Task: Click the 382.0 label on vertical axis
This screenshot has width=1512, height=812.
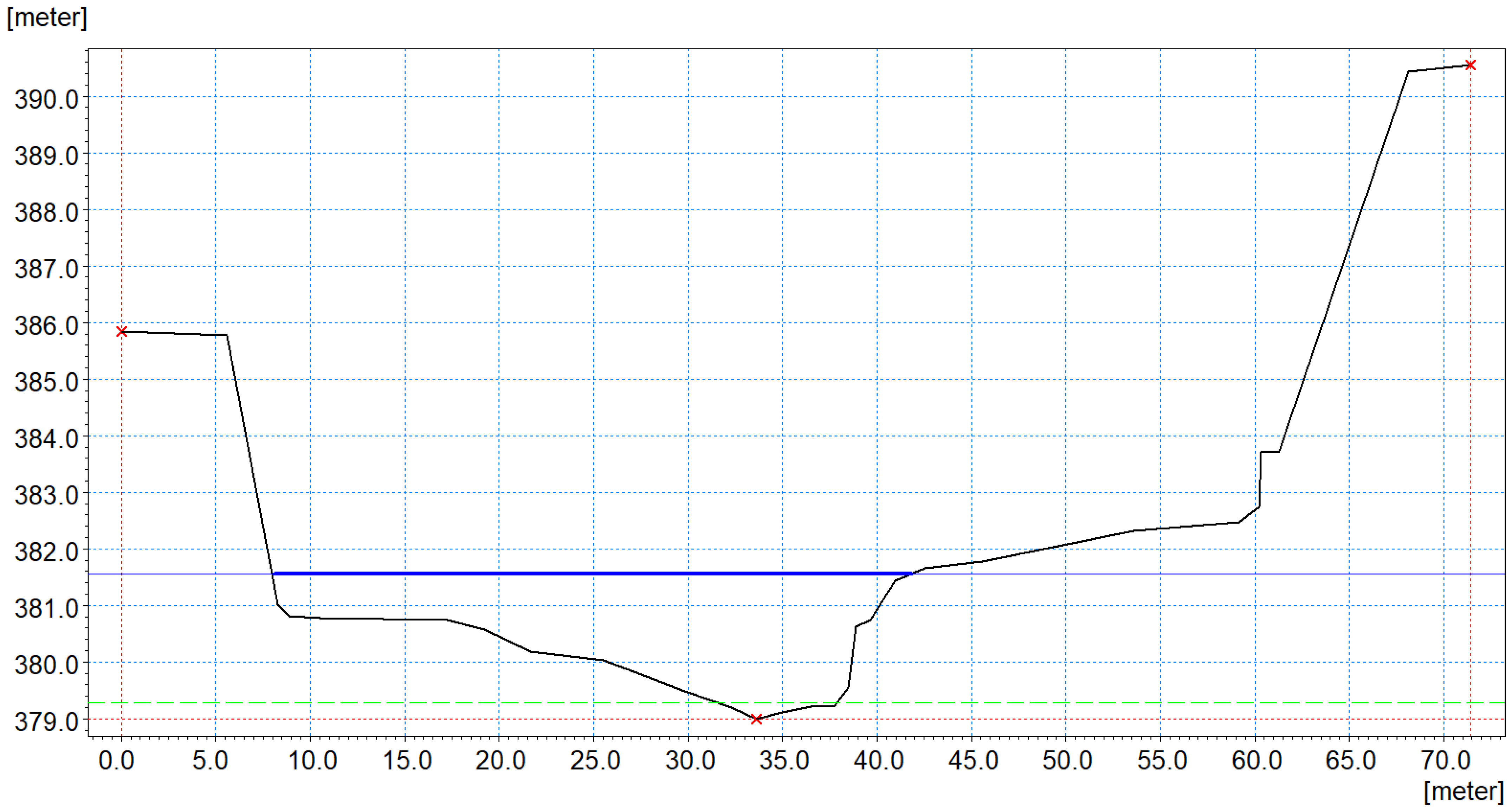Action: [46, 552]
